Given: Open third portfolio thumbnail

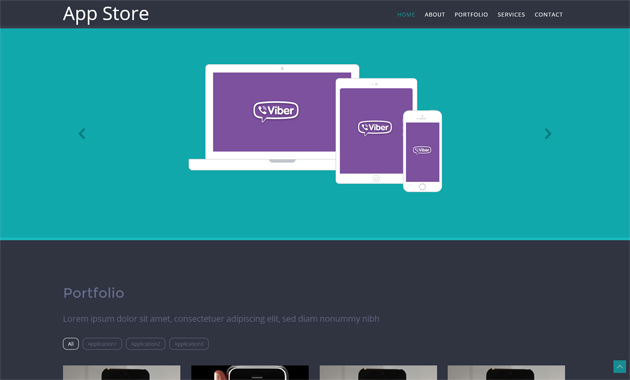Looking at the screenshot, I should click(378, 372).
